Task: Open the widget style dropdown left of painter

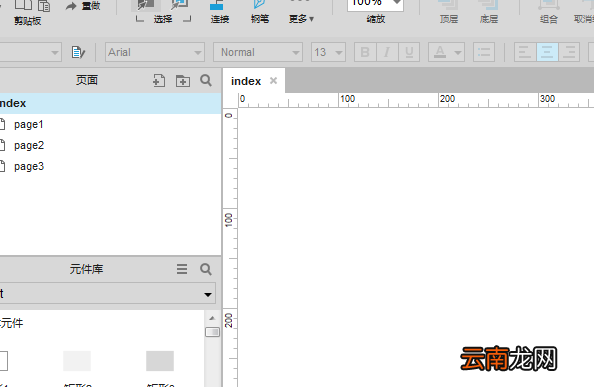Action: tap(30, 52)
